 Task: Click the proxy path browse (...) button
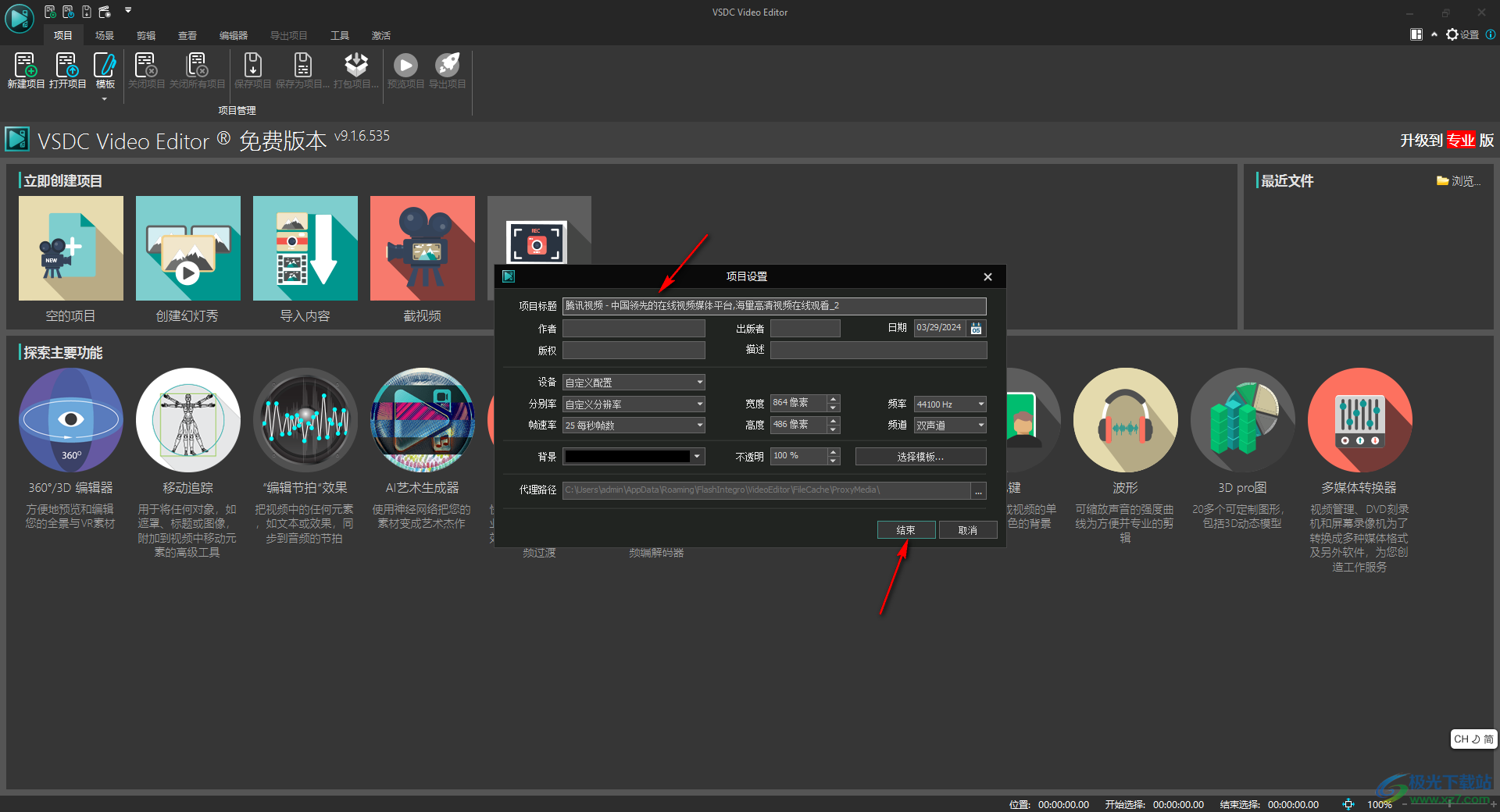click(978, 490)
